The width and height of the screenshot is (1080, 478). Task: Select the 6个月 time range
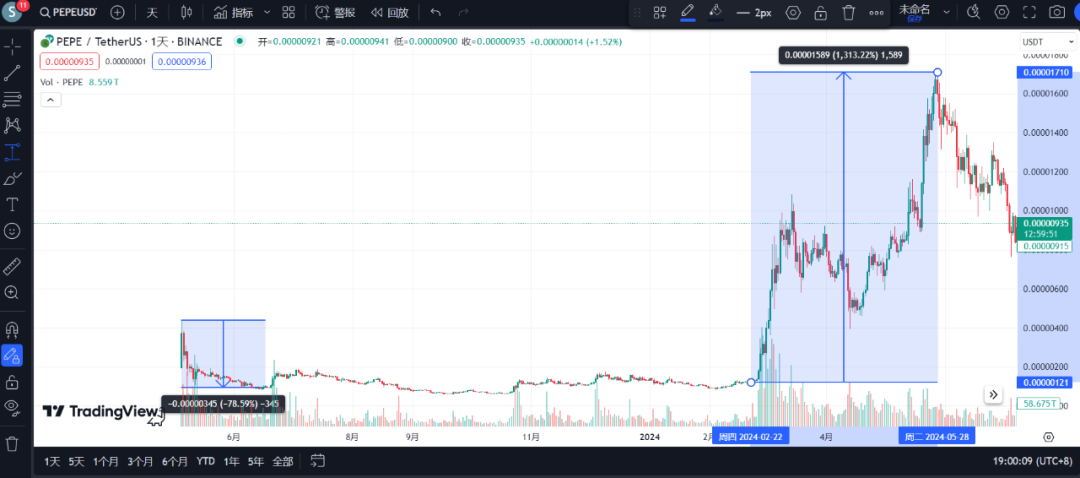pos(174,461)
